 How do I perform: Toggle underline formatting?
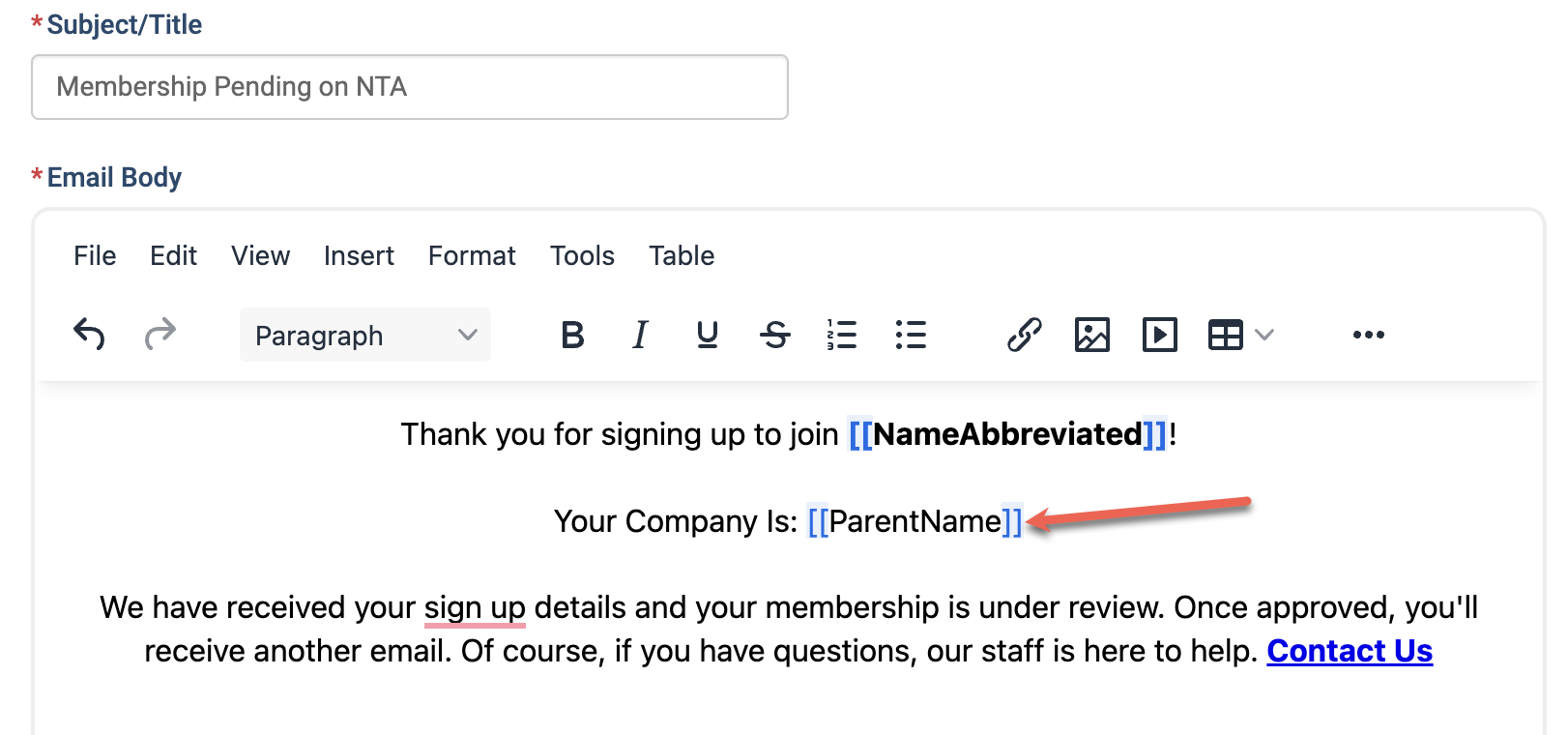tap(708, 335)
